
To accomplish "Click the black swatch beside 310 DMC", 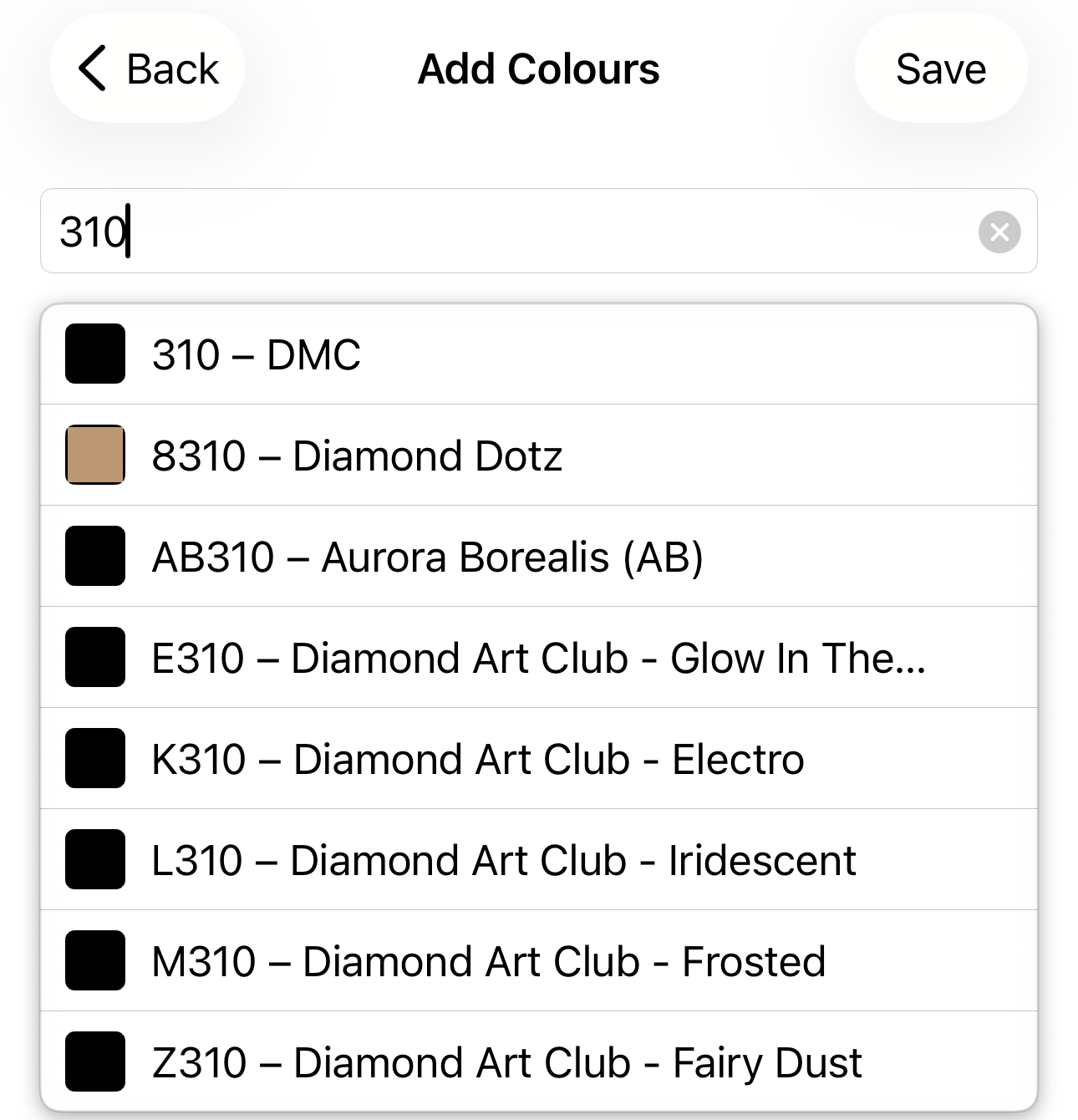I will 95,354.
